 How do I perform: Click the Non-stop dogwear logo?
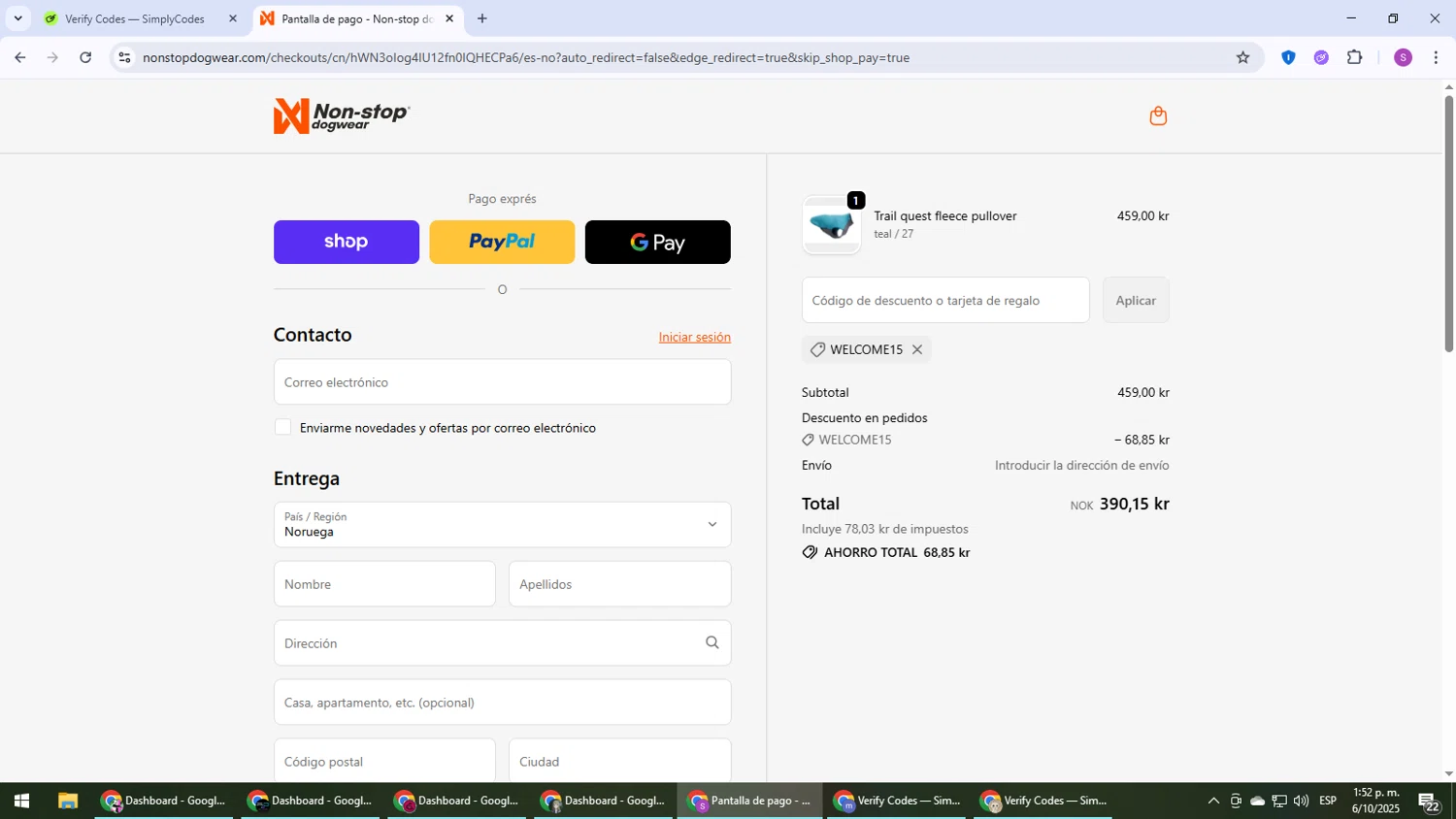342,116
